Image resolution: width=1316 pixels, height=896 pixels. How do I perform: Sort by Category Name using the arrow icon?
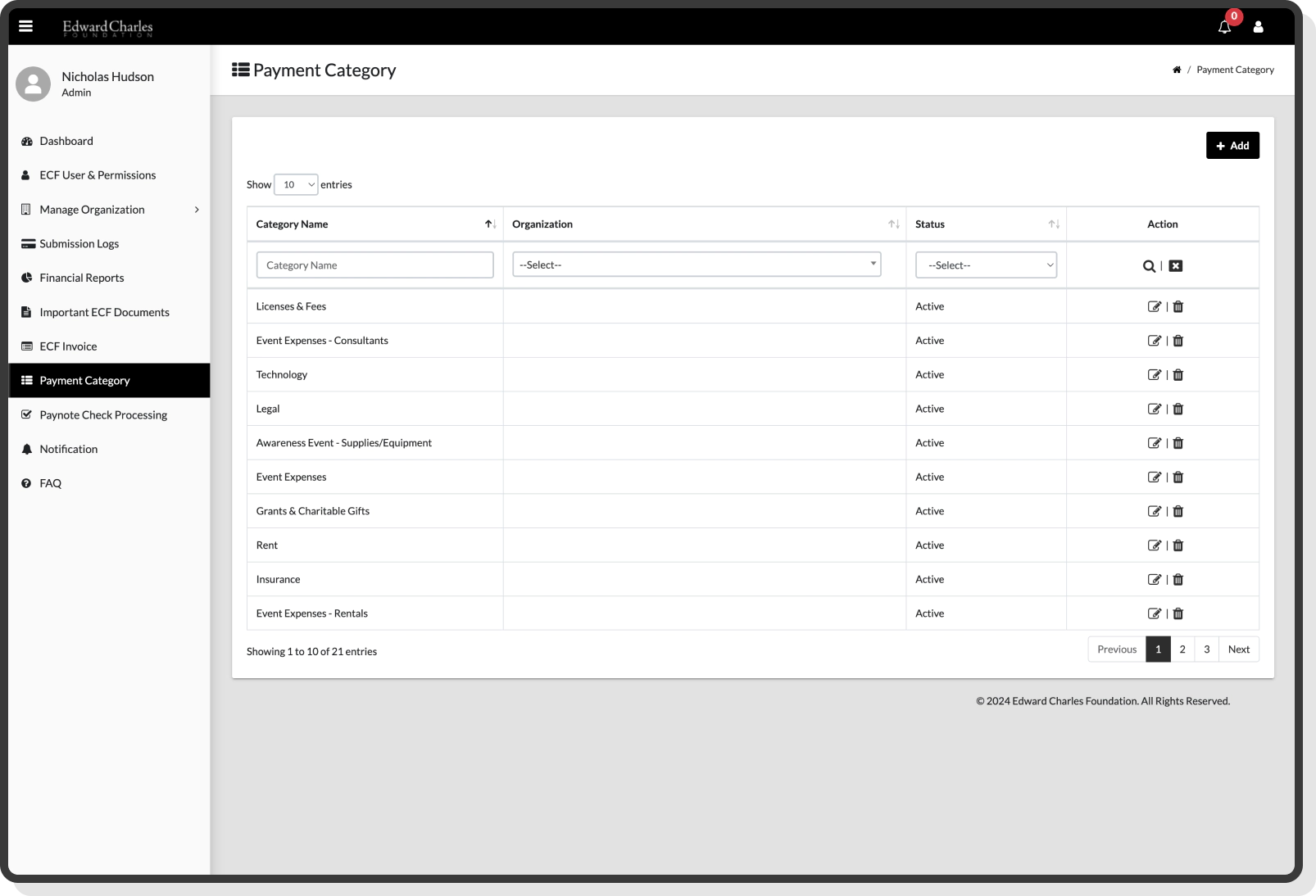(490, 222)
